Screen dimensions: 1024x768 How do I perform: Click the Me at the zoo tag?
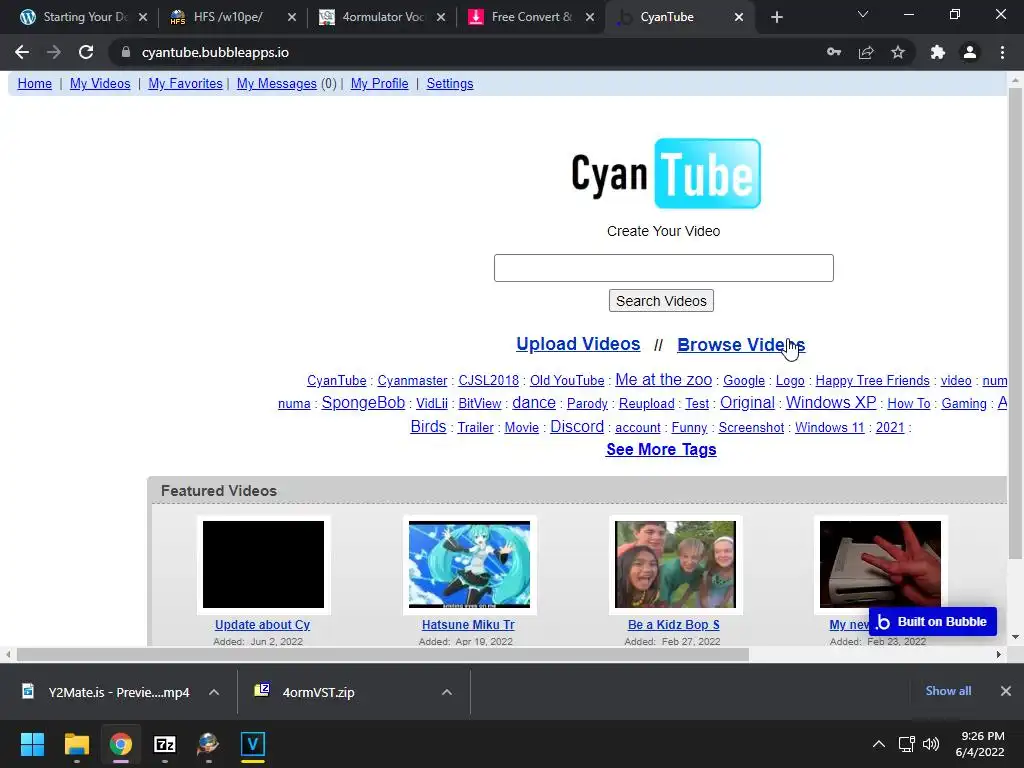click(664, 379)
